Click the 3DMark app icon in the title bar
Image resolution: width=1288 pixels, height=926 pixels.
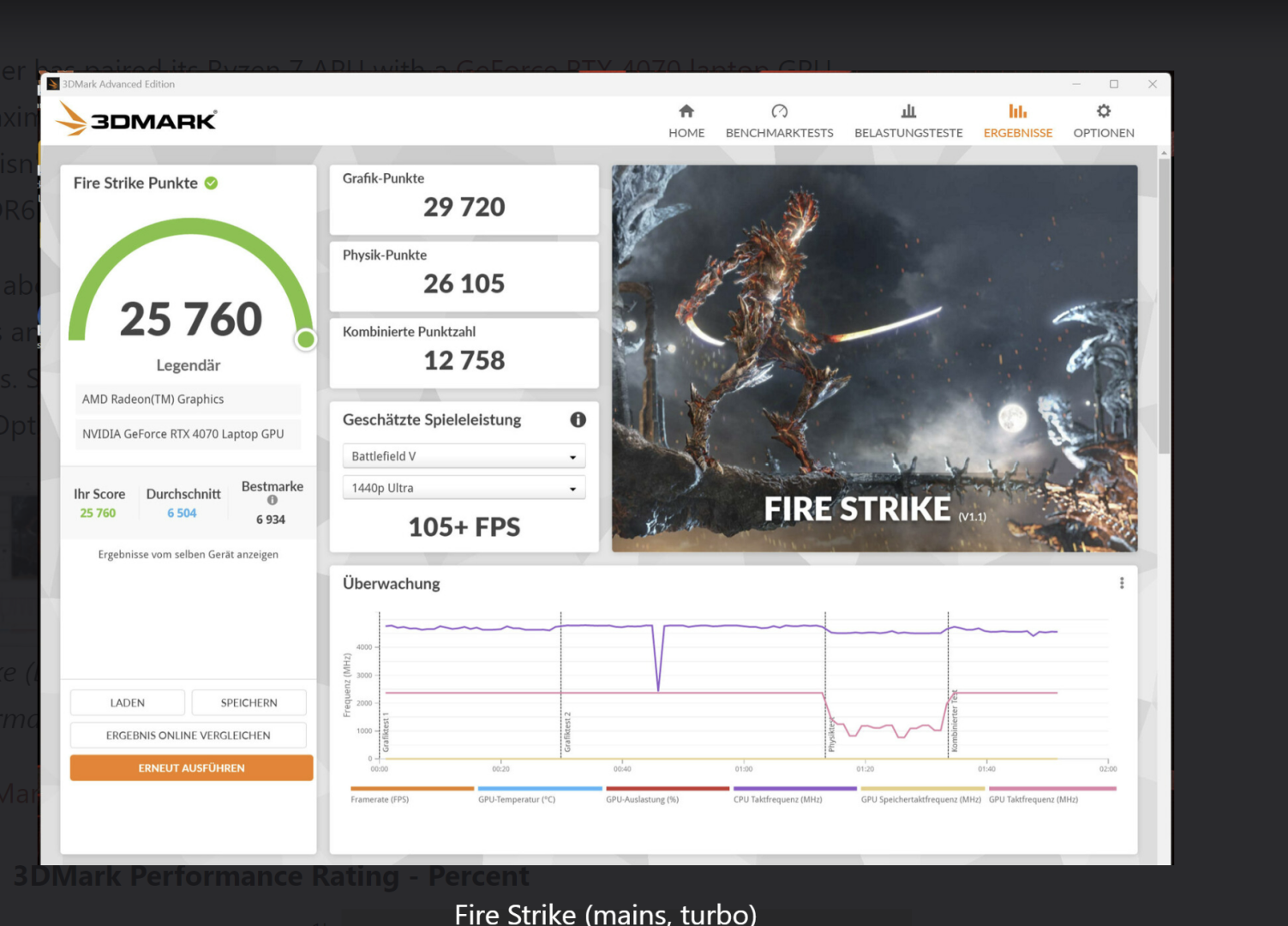coord(53,84)
